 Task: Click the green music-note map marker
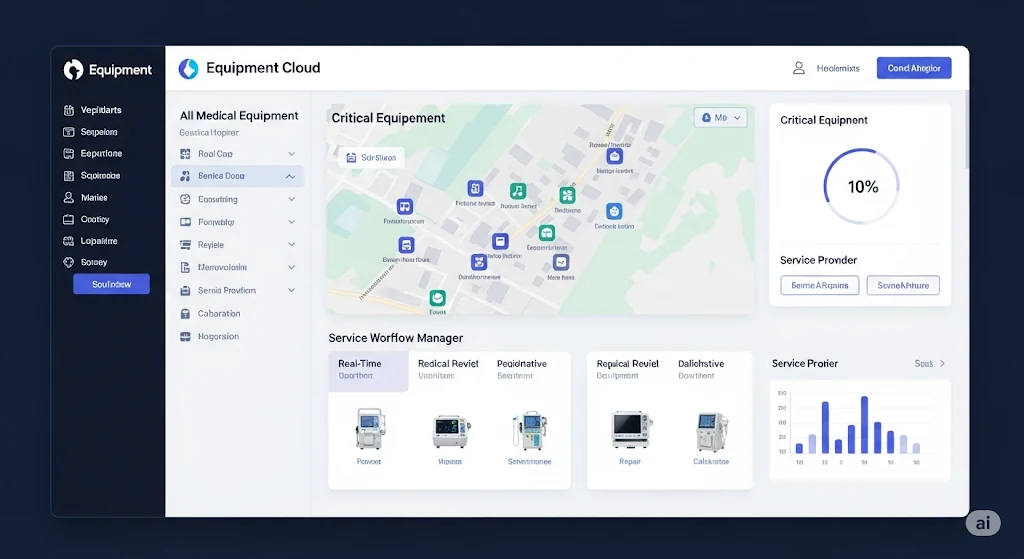[x=518, y=191]
